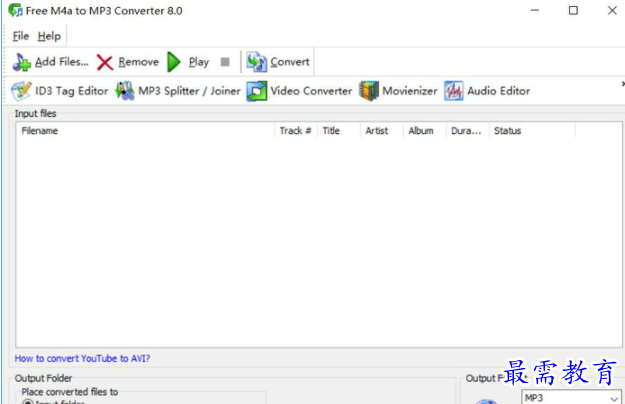Screen dimensions: 625x404
Task: Open the Help menu
Action: coord(49,36)
